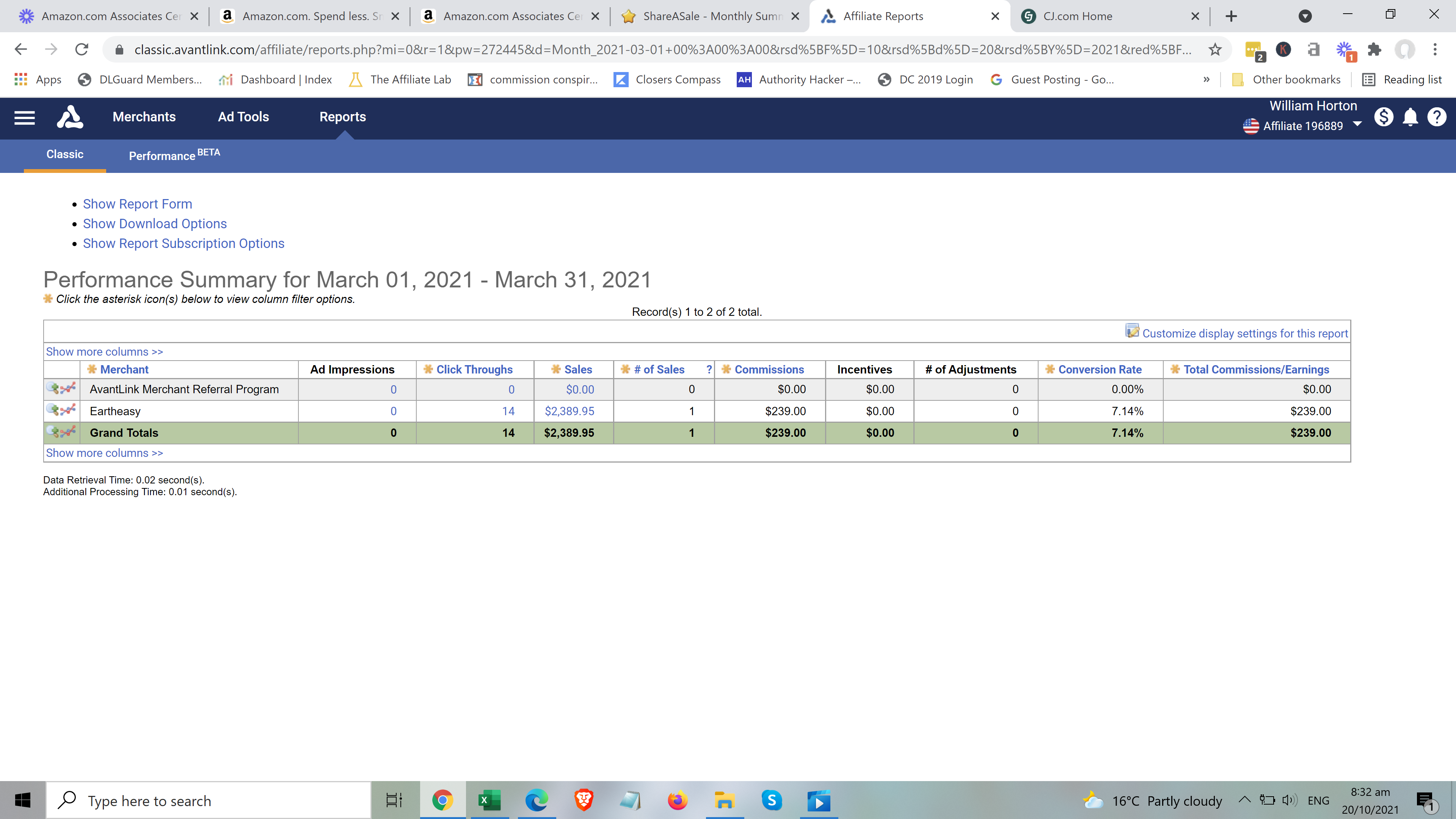1456x819 pixels.
Task: Click Show Download Options link
Action: click(x=155, y=224)
